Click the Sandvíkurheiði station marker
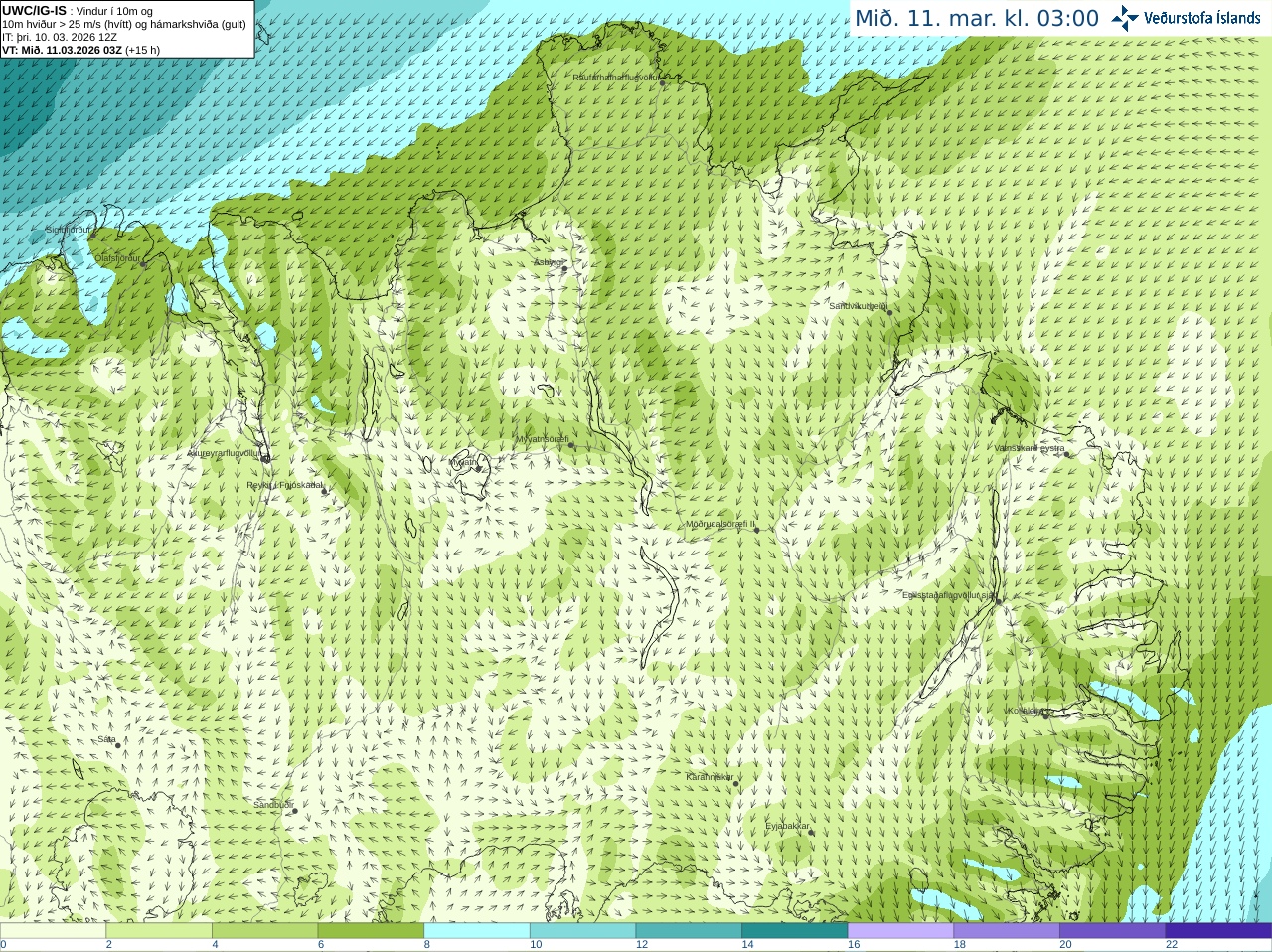 (889, 312)
